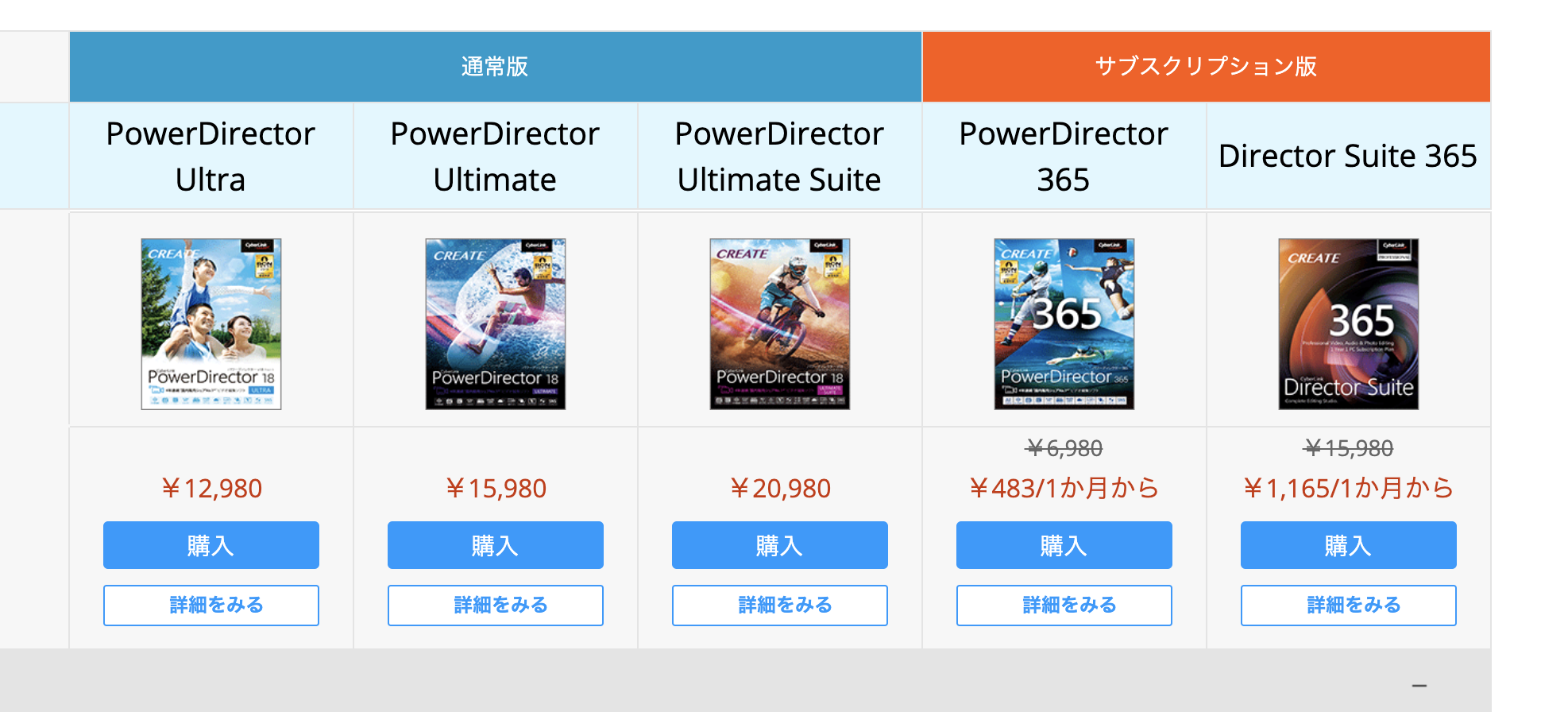Switch to the サブスクリプション版 header
Image resolution: width=1568 pixels, height=712 pixels.
(1206, 67)
